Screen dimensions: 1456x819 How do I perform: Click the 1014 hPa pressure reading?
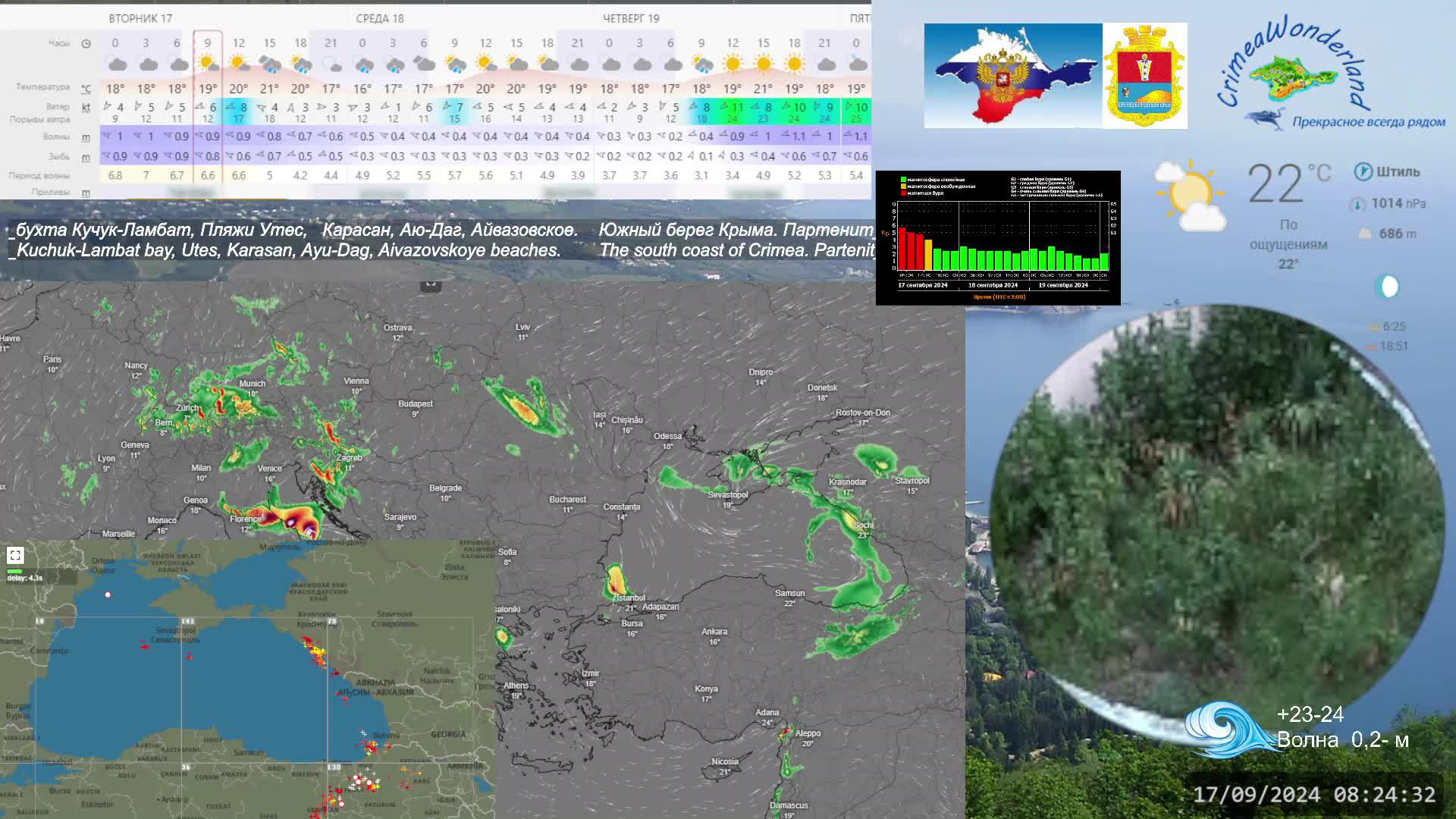1398,203
